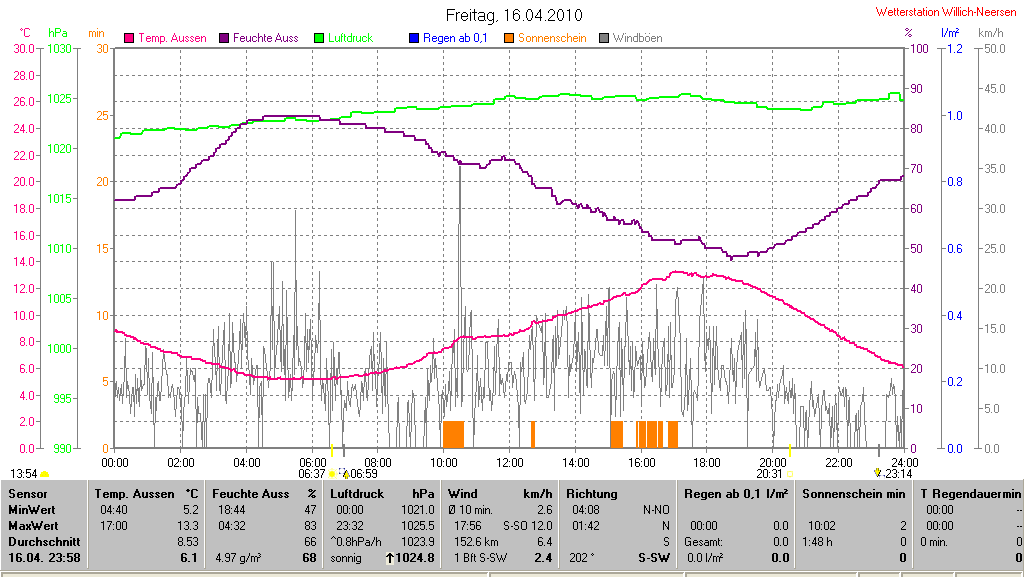Click the 16.04. 23:58 timestamp
This screenshot has width=1024, height=577.
[44, 558]
